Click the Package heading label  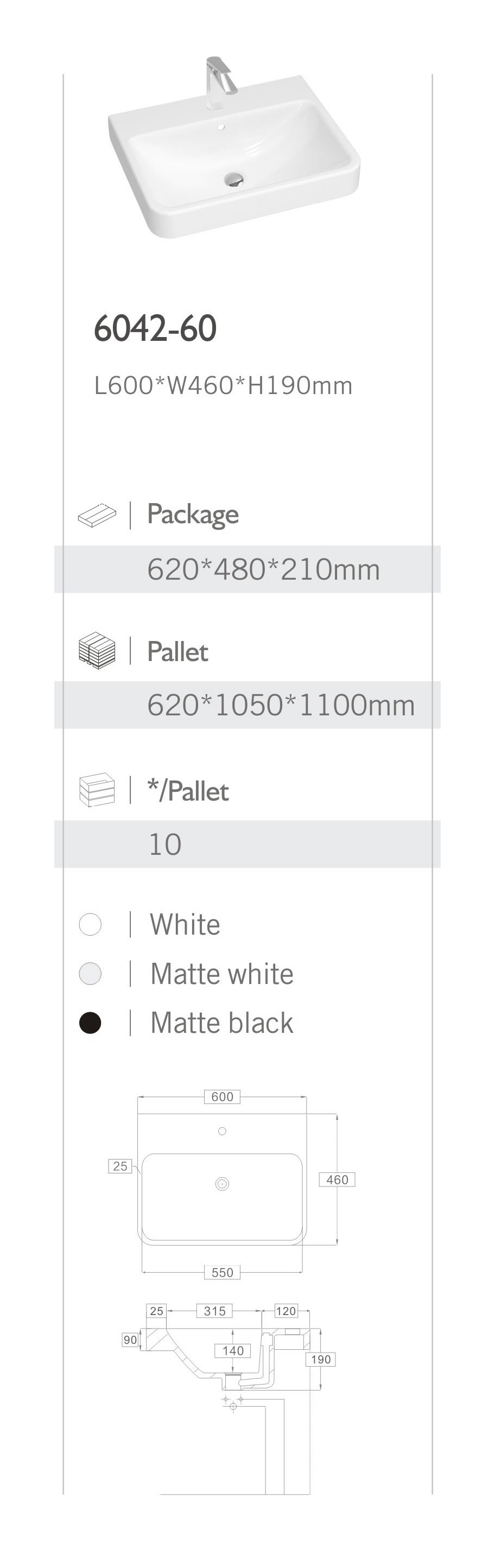coord(192,515)
